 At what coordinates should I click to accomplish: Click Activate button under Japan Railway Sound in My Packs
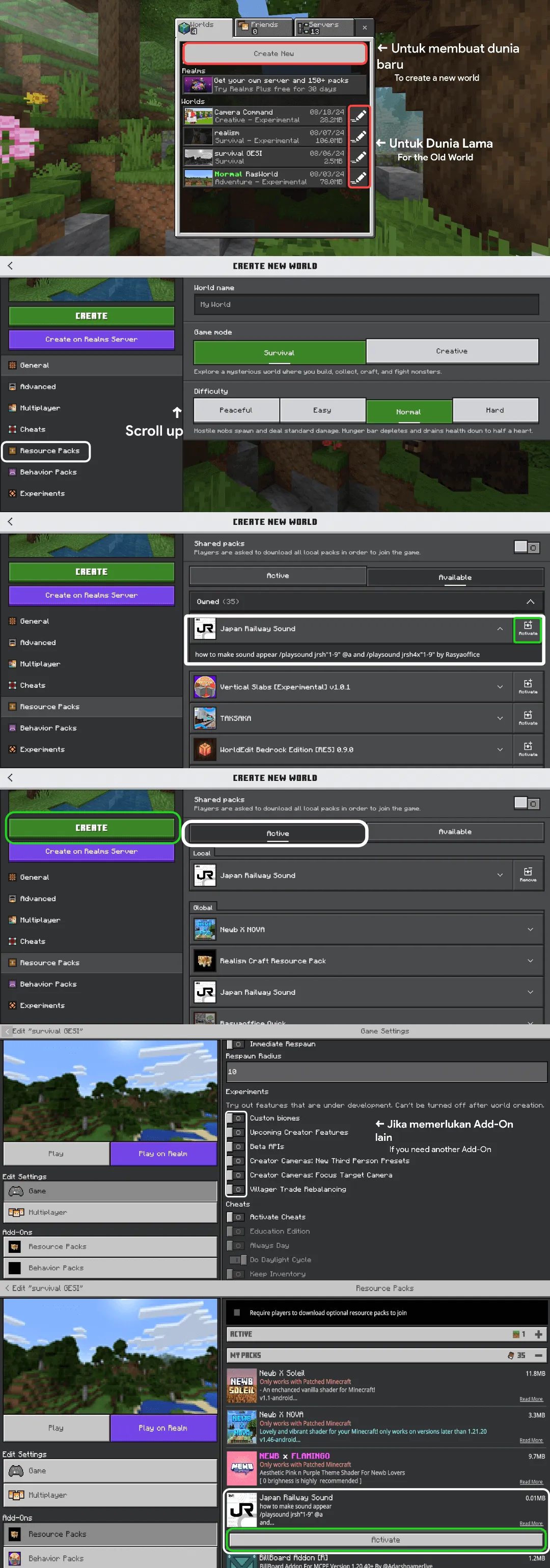coord(386,1539)
